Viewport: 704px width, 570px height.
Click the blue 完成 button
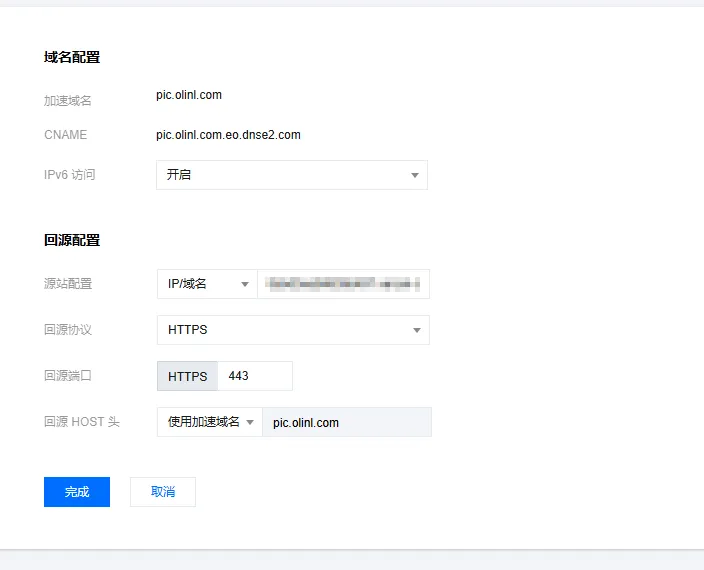[77, 492]
